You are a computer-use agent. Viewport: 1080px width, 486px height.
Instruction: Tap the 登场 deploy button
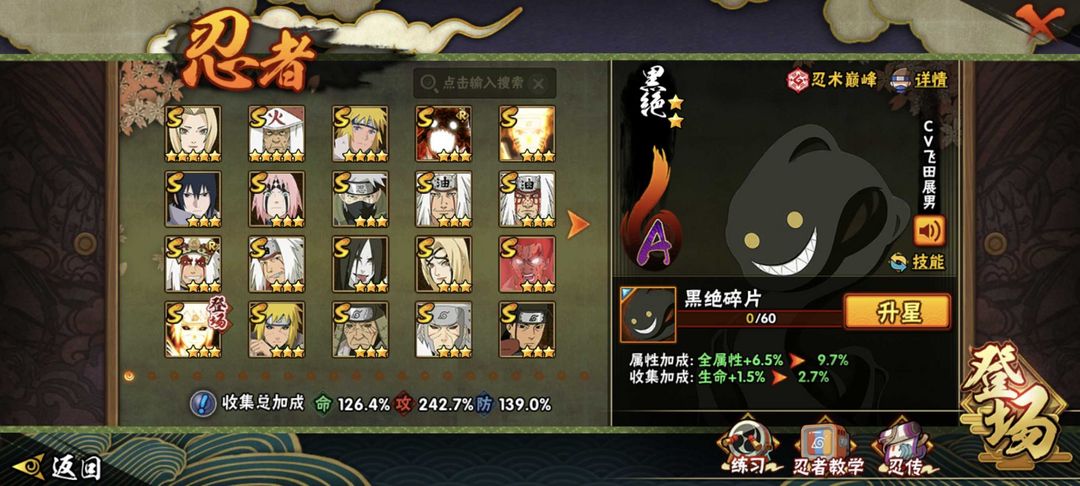coord(1015,408)
